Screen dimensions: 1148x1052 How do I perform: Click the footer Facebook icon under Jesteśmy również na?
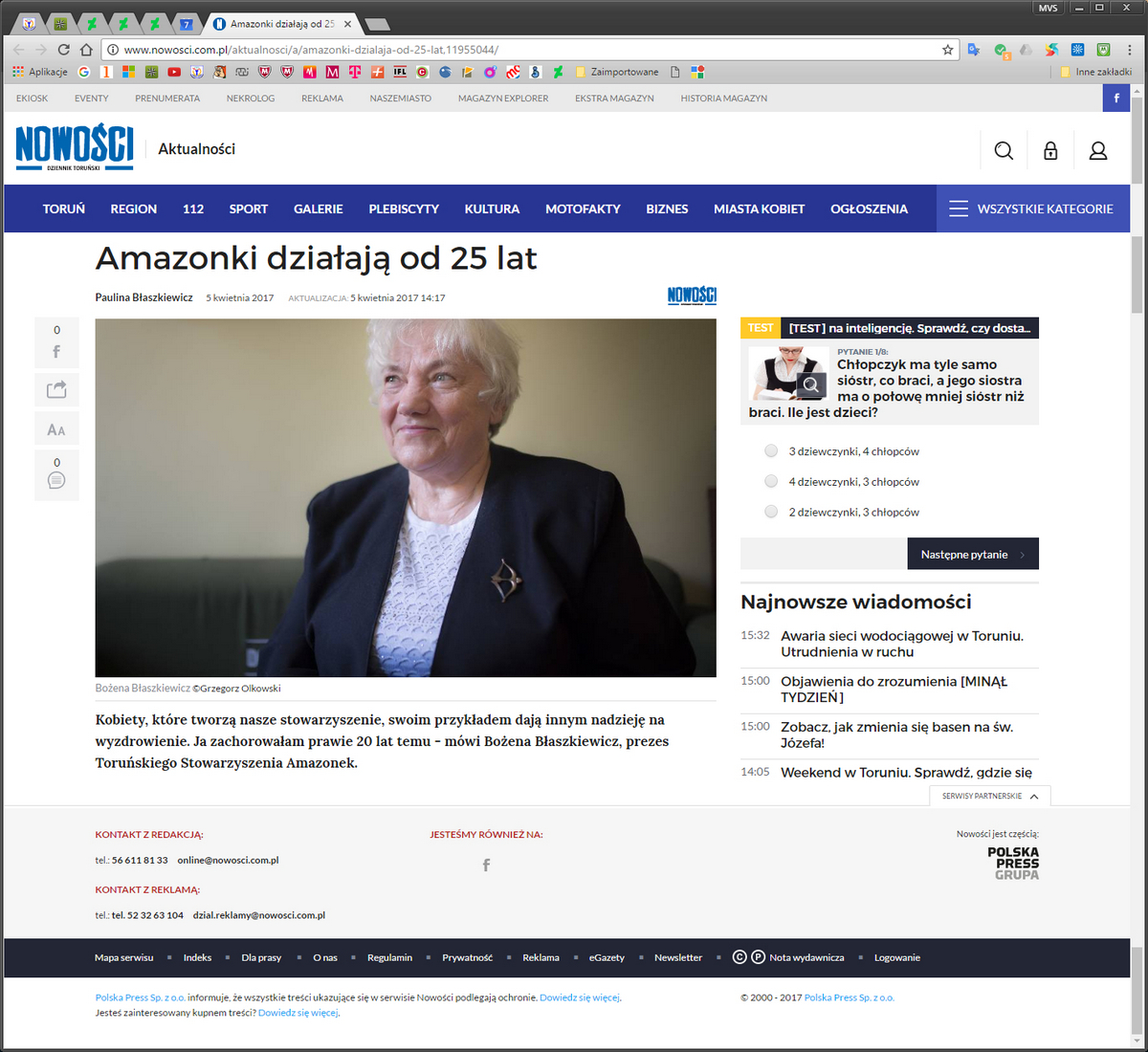[486, 865]
